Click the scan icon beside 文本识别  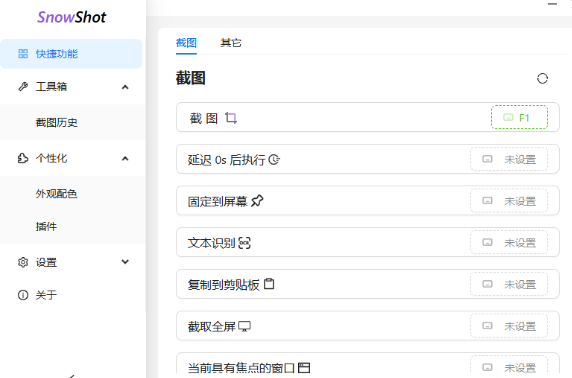pos(244,243)
